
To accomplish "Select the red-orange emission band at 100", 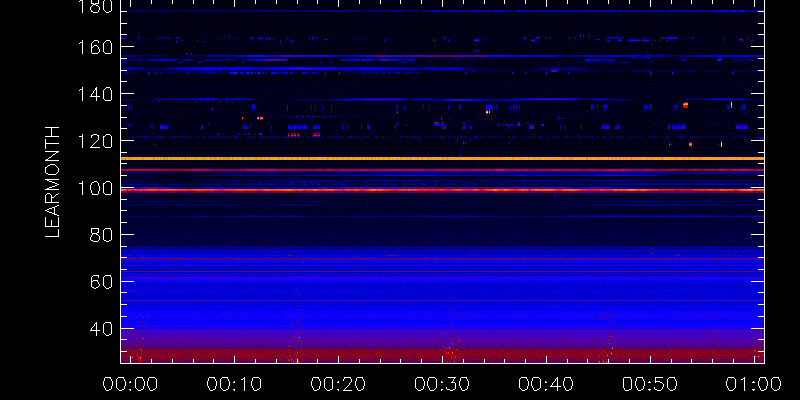I will tap(442, 190).
